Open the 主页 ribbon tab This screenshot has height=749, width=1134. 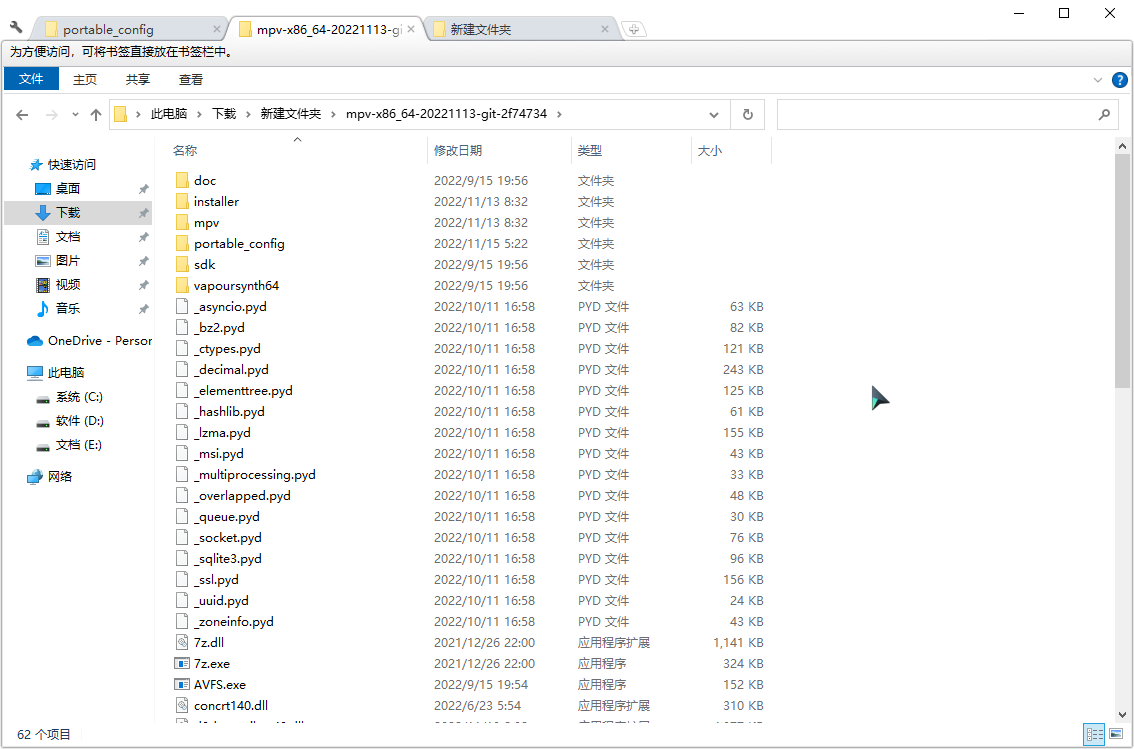tap(85, 80)
